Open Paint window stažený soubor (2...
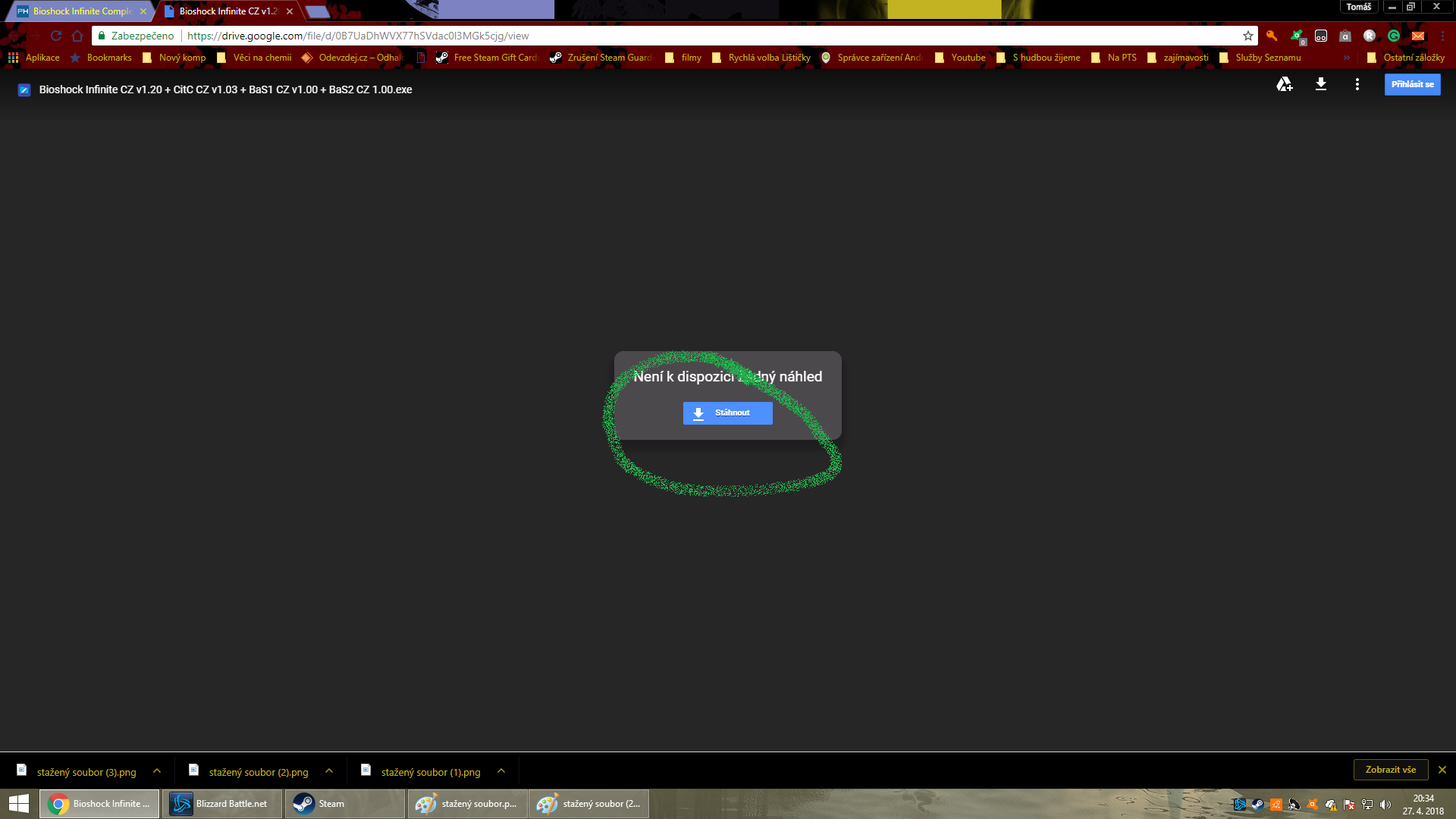The width and height of the screenshot is (1456, 819). coord(589,804)
